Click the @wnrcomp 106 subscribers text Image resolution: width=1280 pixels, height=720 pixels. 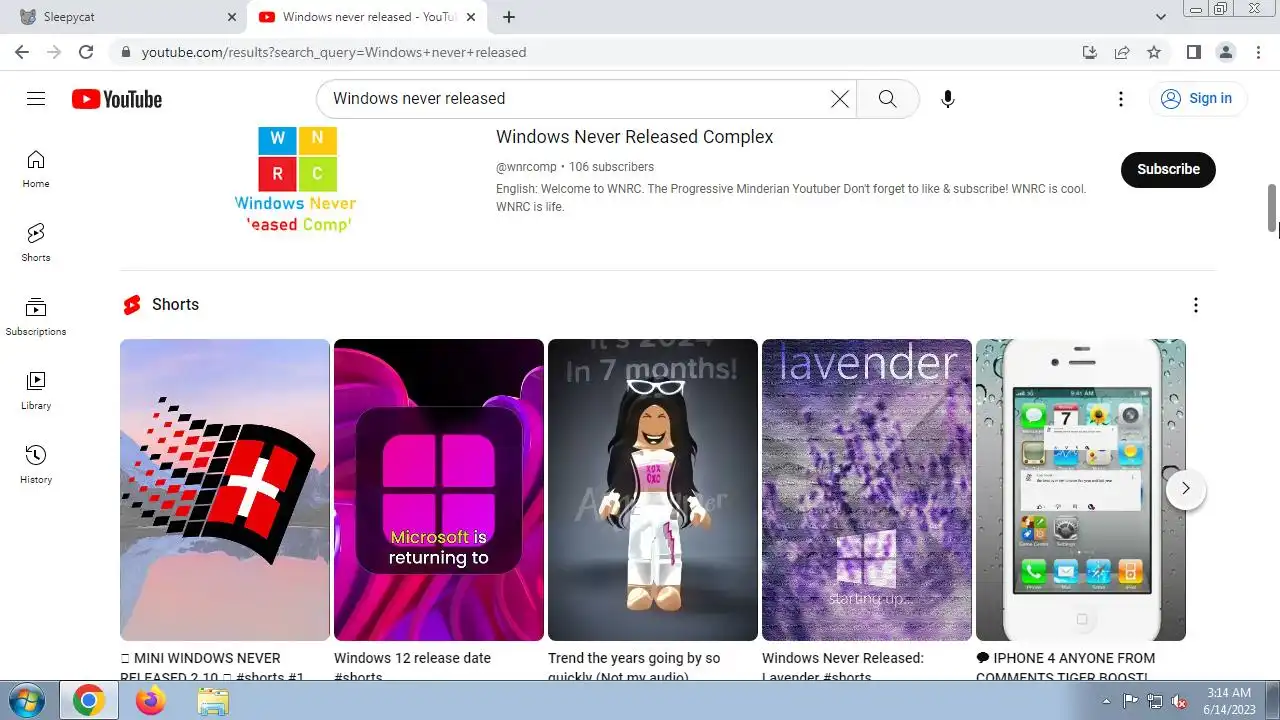pos(575,167)
